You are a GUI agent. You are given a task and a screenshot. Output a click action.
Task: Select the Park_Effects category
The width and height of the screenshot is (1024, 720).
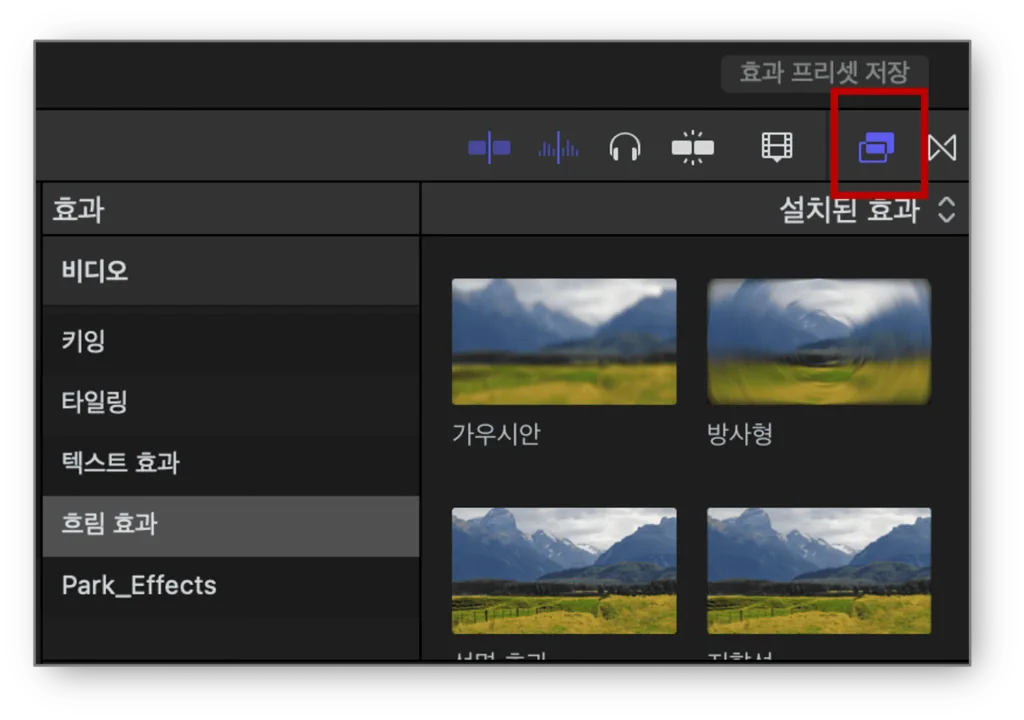click(x=231, y=585)
